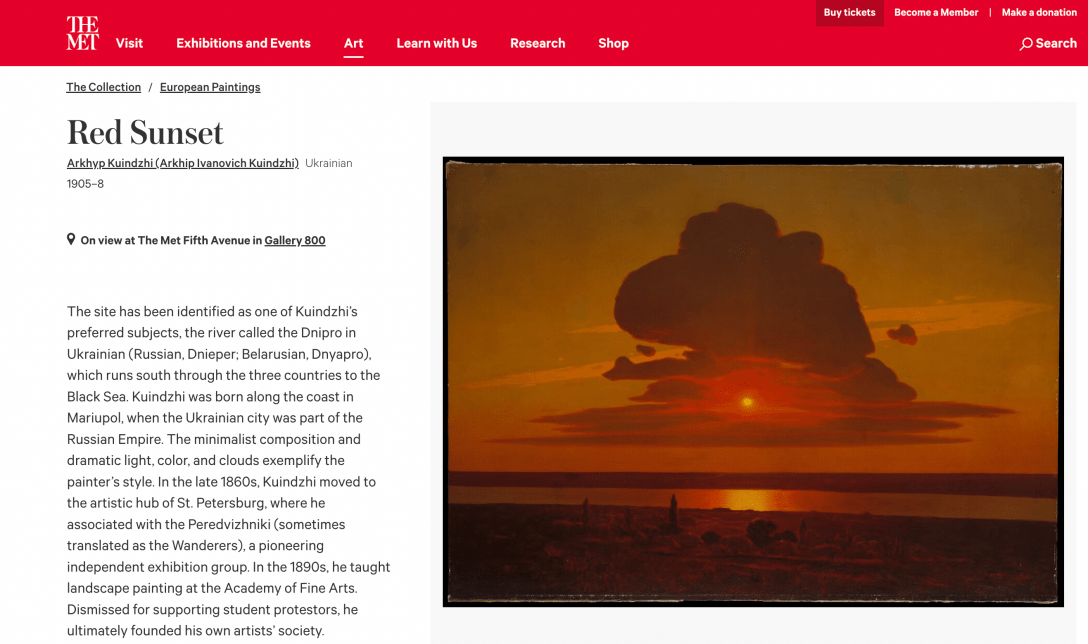Click the location pin icon

71,240
